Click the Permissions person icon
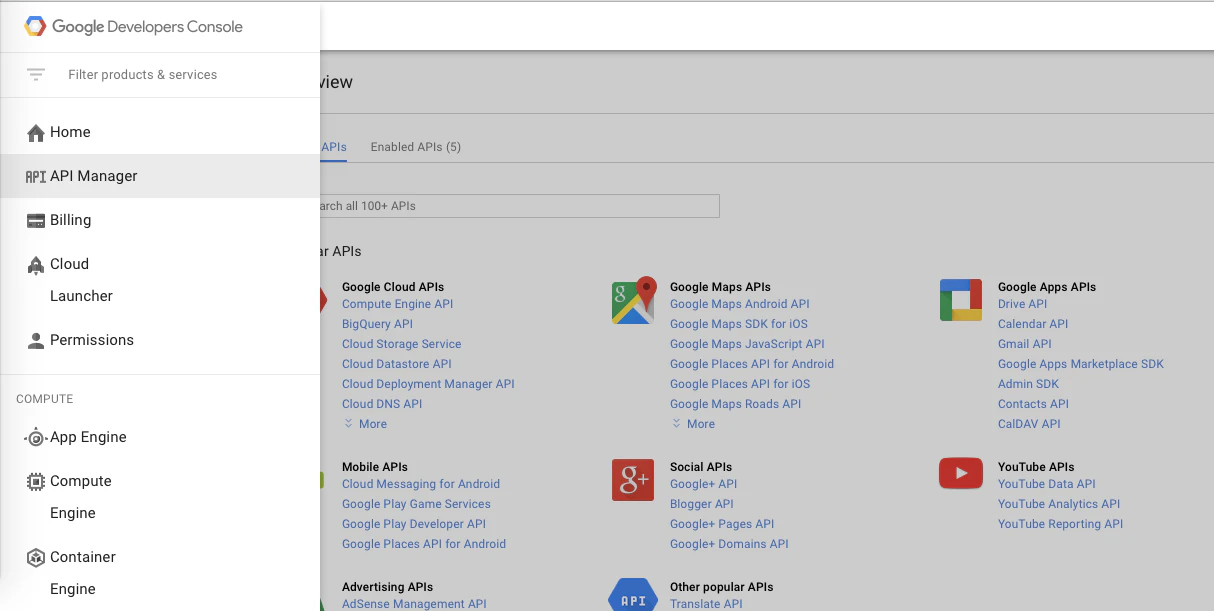The width and height of the screenshot is (1214, 611). click(x=36, y=340)
